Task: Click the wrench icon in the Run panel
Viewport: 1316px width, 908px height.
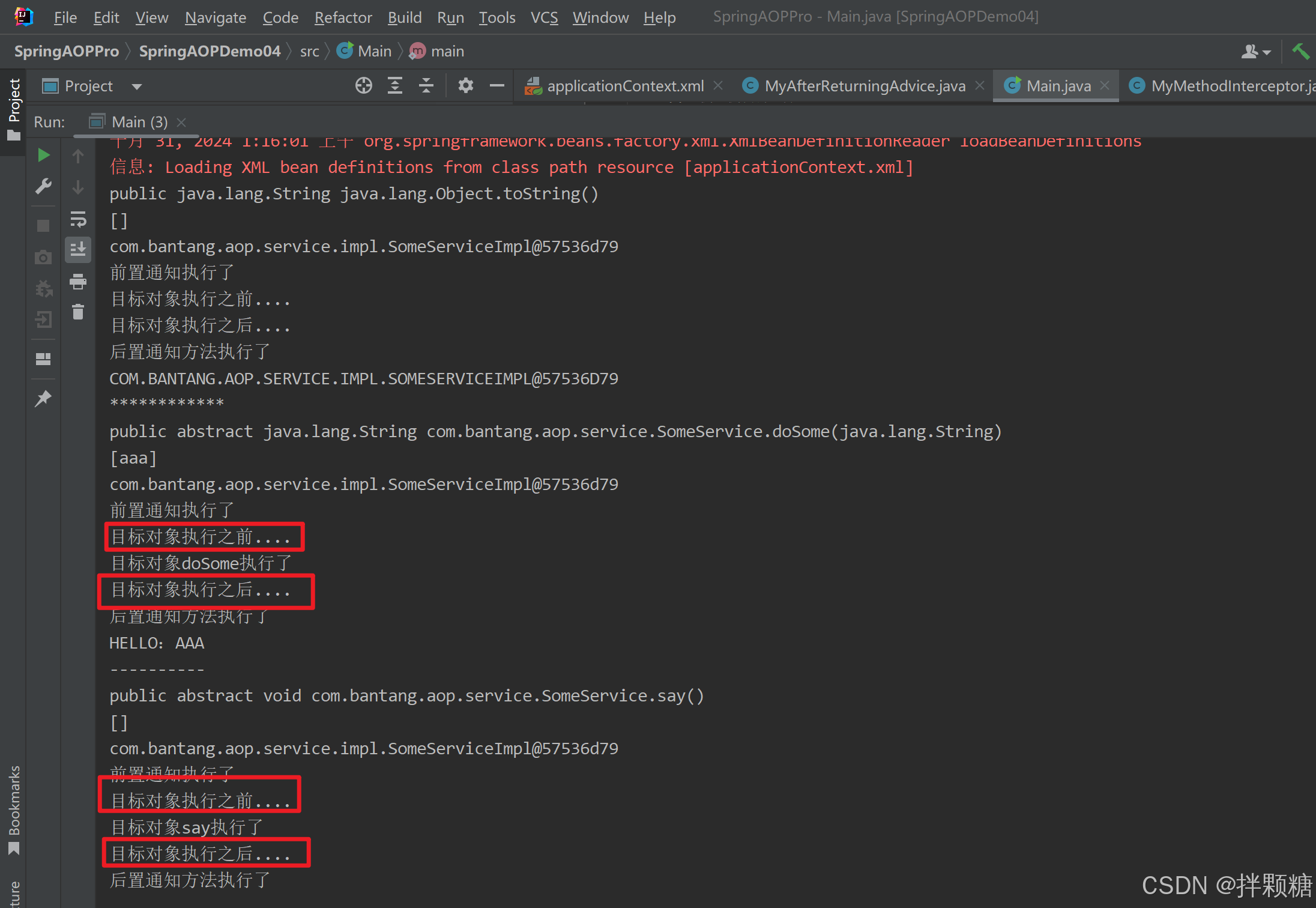Action: coord(43,187)
